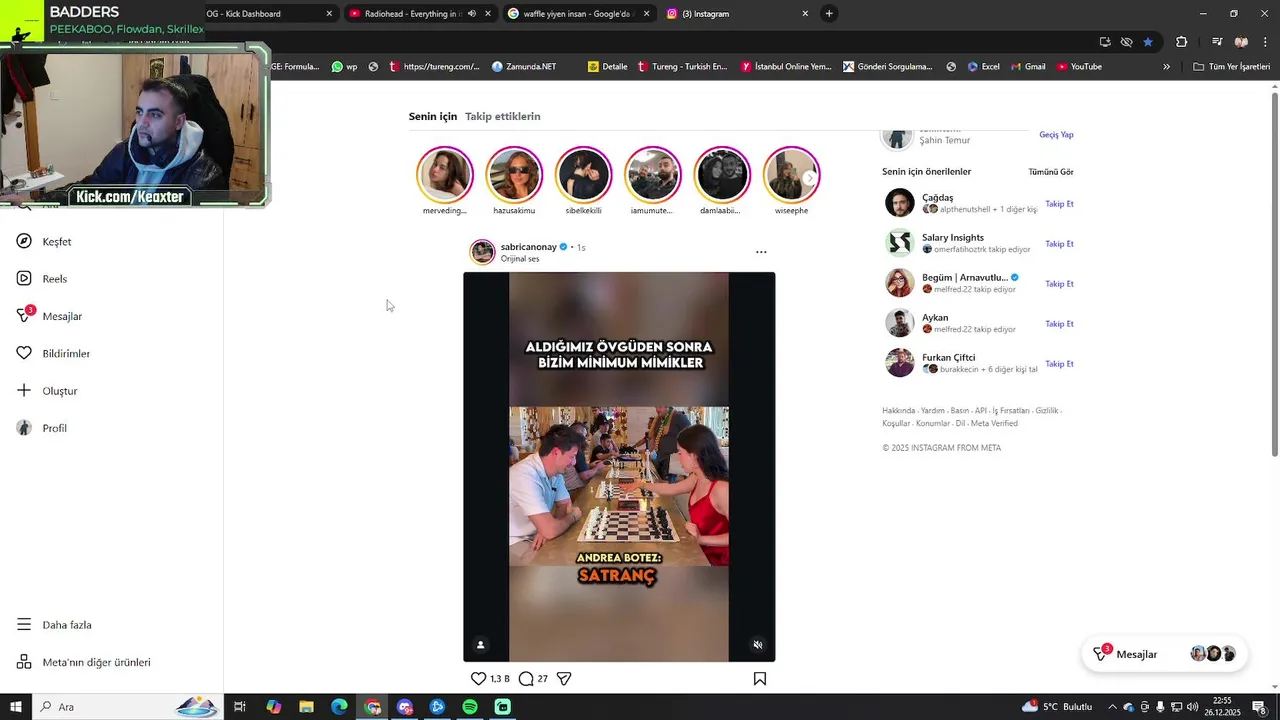Image resolution: width=1280 pixels, height=720 pixels.
Task: Click the crossed-eye tracking protection icon
Action: coord(1127,42)
